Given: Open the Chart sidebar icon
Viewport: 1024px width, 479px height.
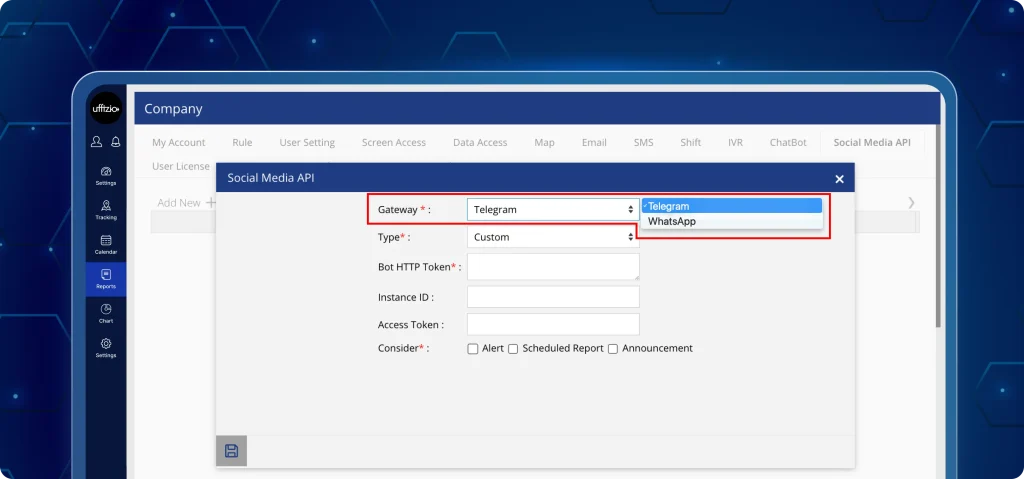Looking at the screenshot, I should tap(106, 312).
